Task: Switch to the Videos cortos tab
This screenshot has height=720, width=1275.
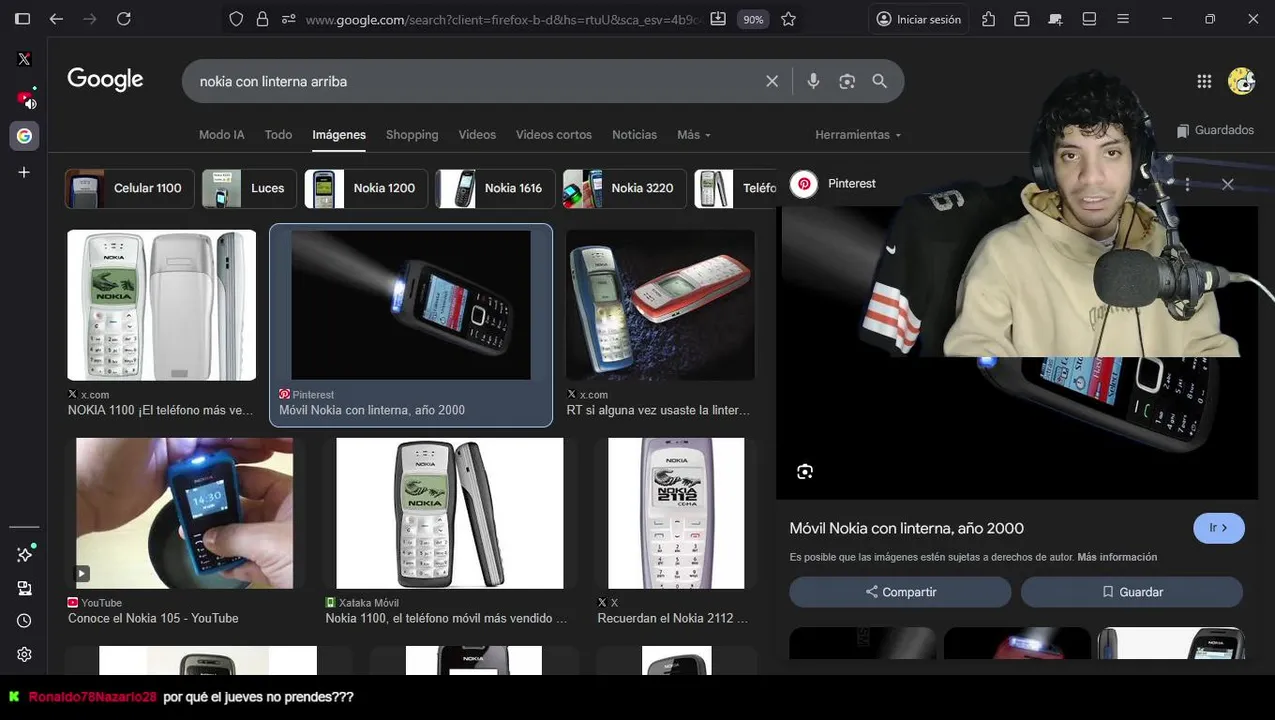Action: [554, 134]
